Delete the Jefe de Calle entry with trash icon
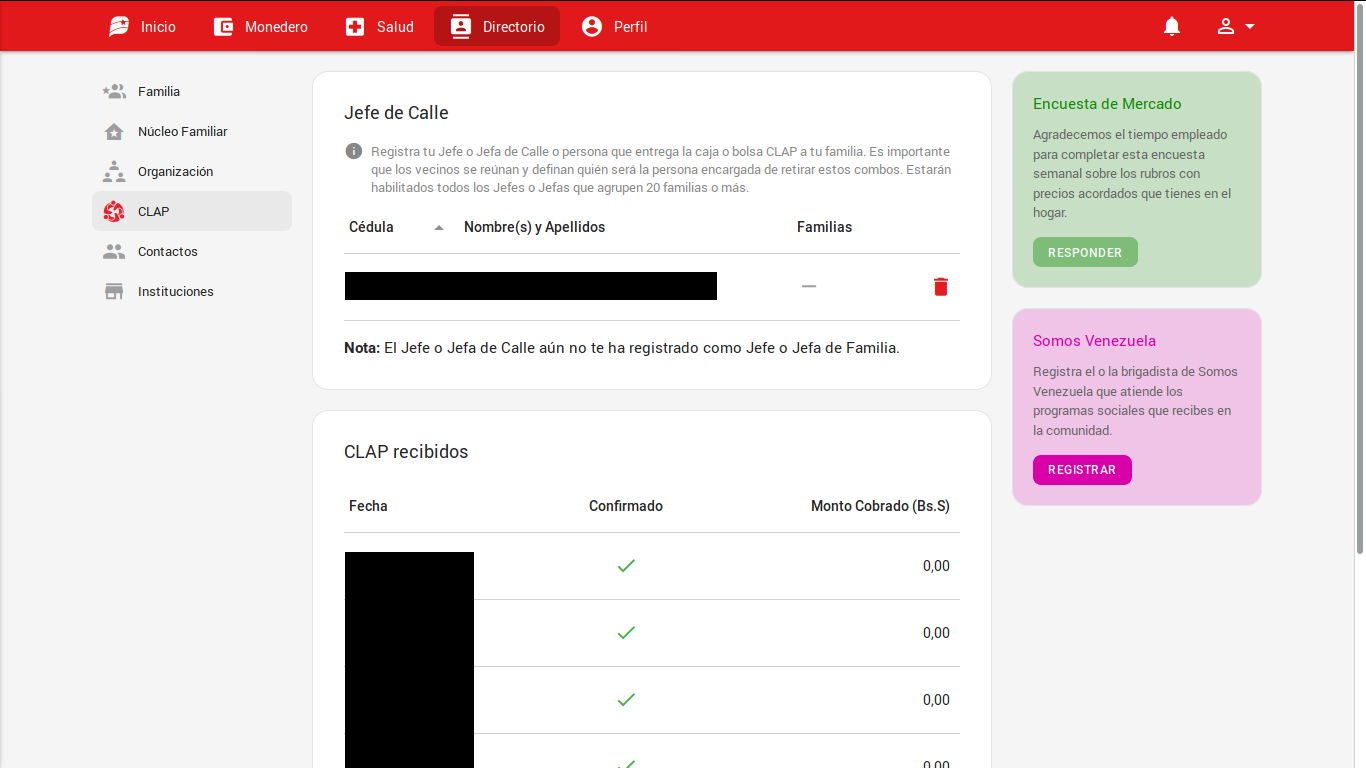Screen dimensions: 1366x768 point(940,287)
